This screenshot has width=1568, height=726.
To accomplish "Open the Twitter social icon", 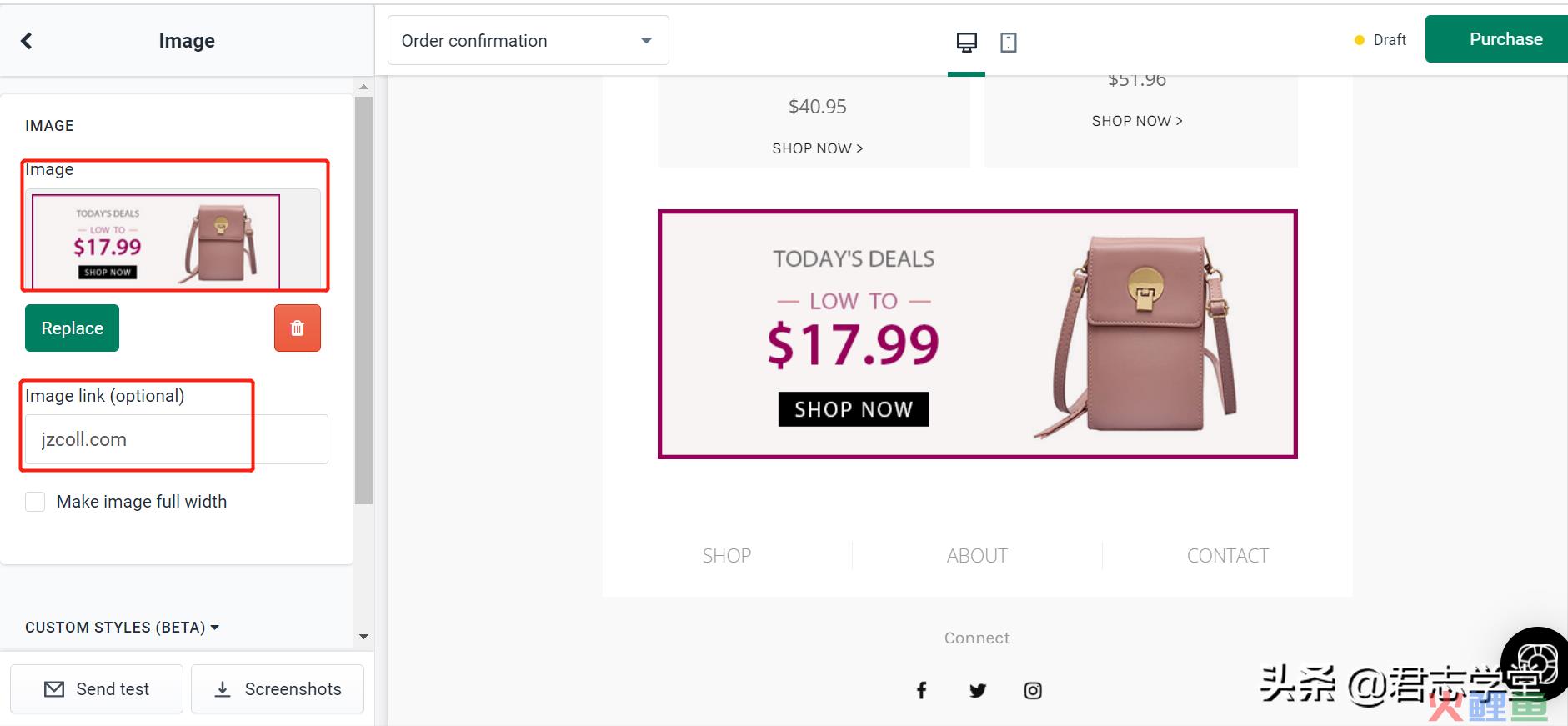I will pos(978,690).
